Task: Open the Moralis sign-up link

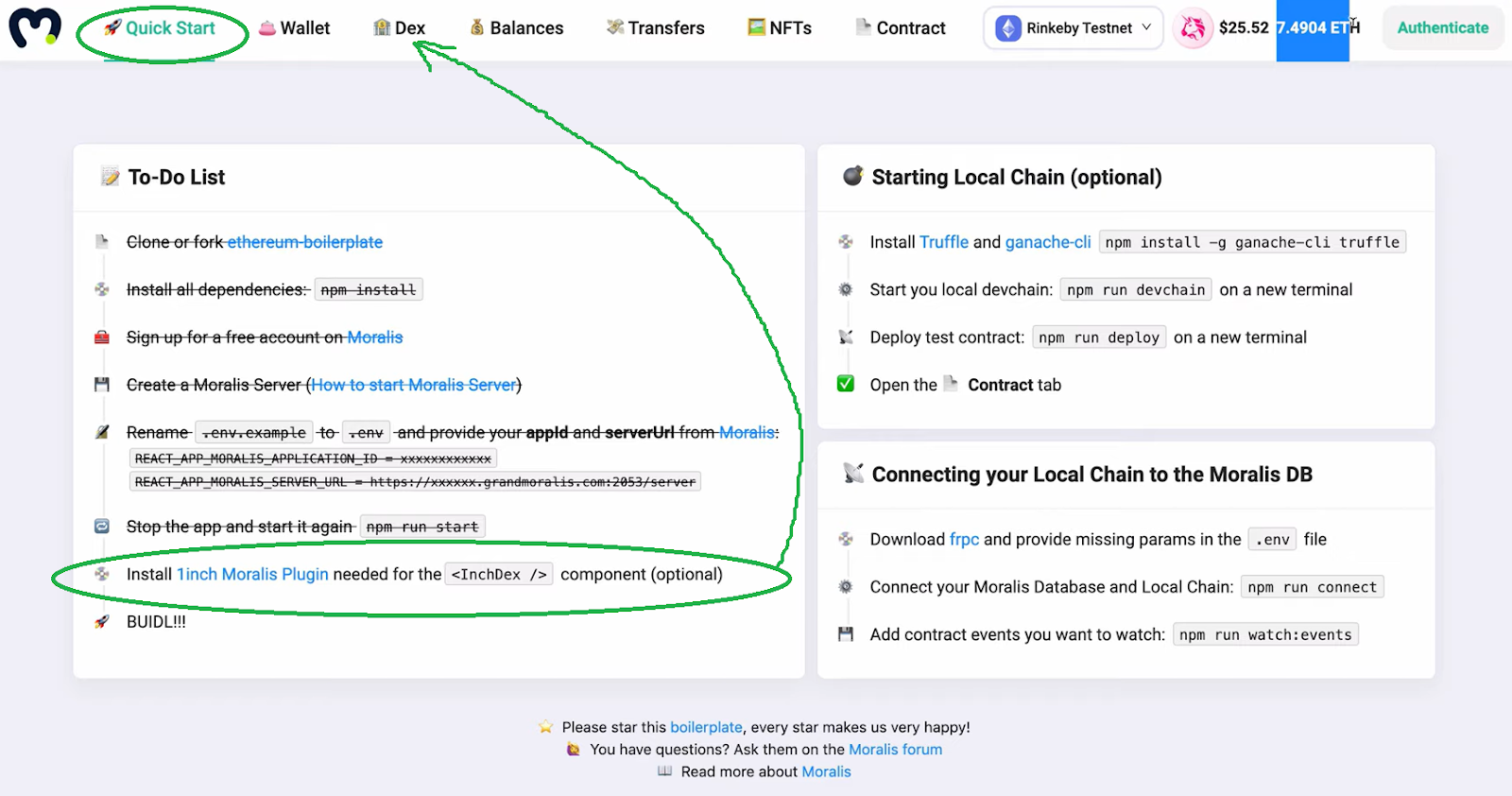Action: pos(374,337)
